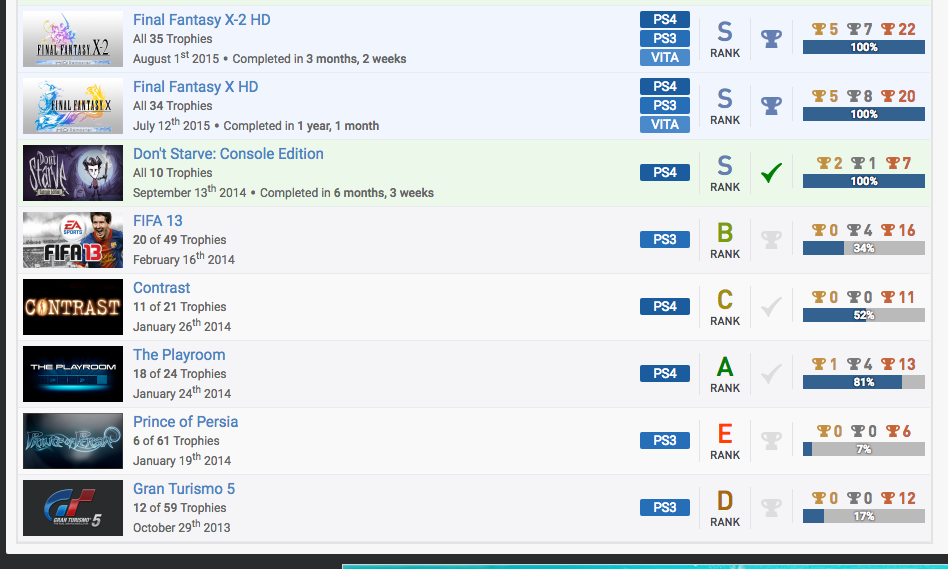Click the grey checkmark in the Contrast row

click(771, 307)
